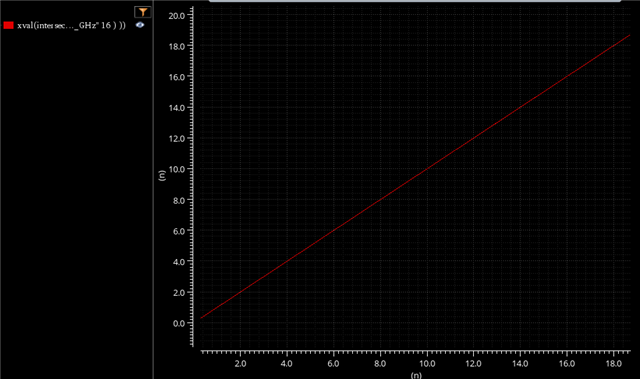Select the horizontal axis (n) unit label
The image size is (640, 379).
[416, 375]
